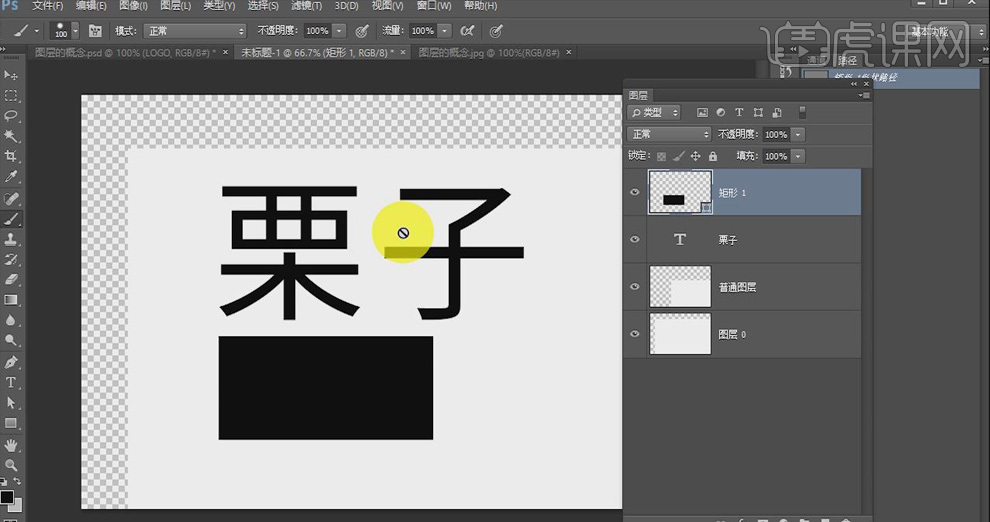Select the Lasso tool
This screenshot has width=990, height=522.
(11, 116)
